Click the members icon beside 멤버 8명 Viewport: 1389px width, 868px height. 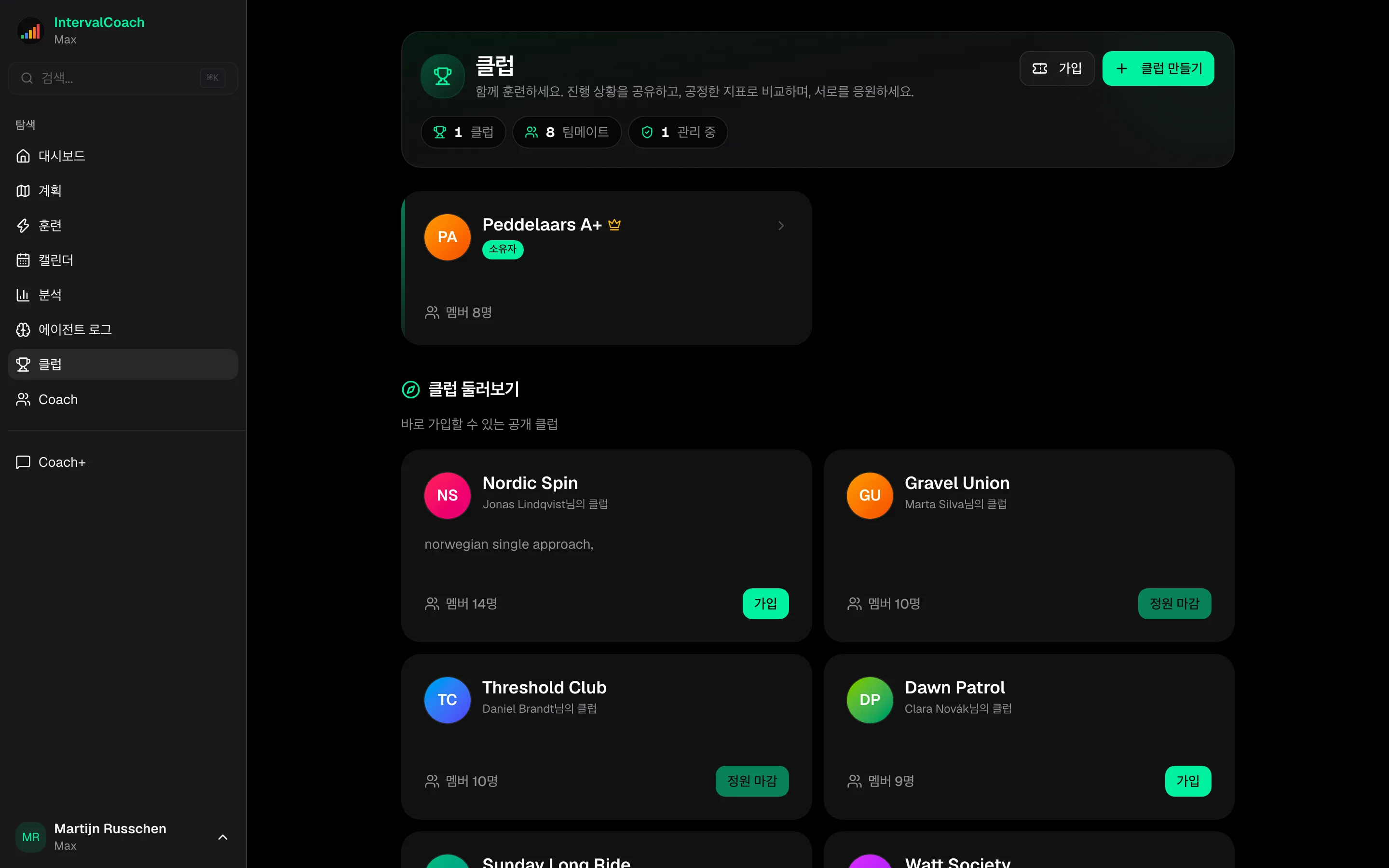[432, 312]
